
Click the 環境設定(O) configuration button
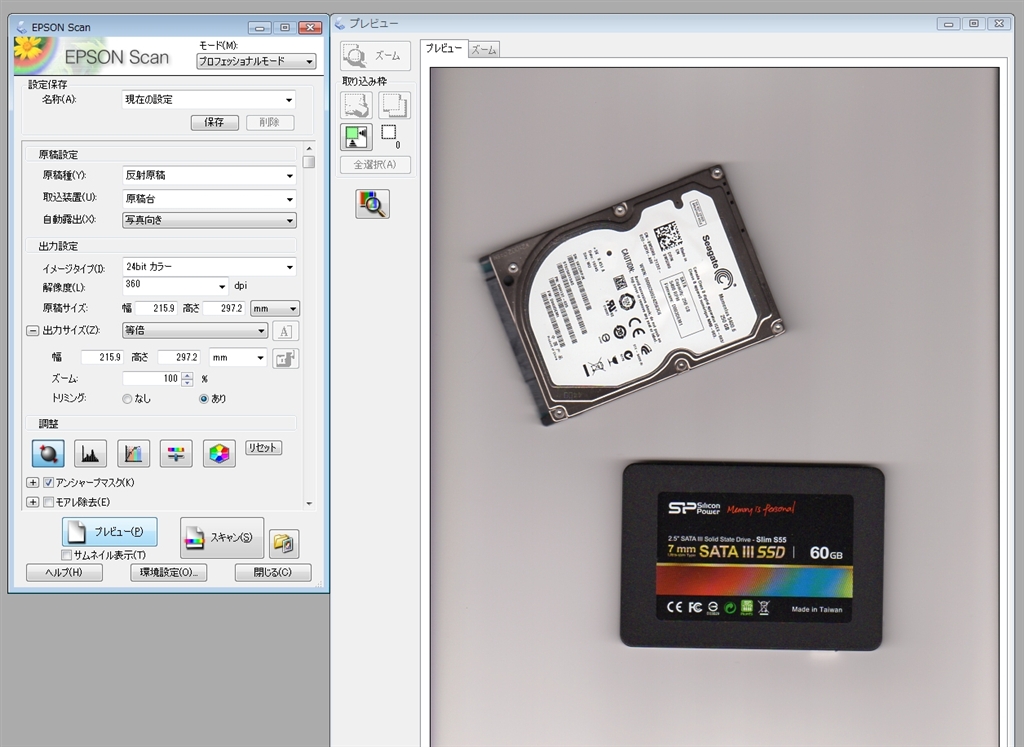(168, 573)
